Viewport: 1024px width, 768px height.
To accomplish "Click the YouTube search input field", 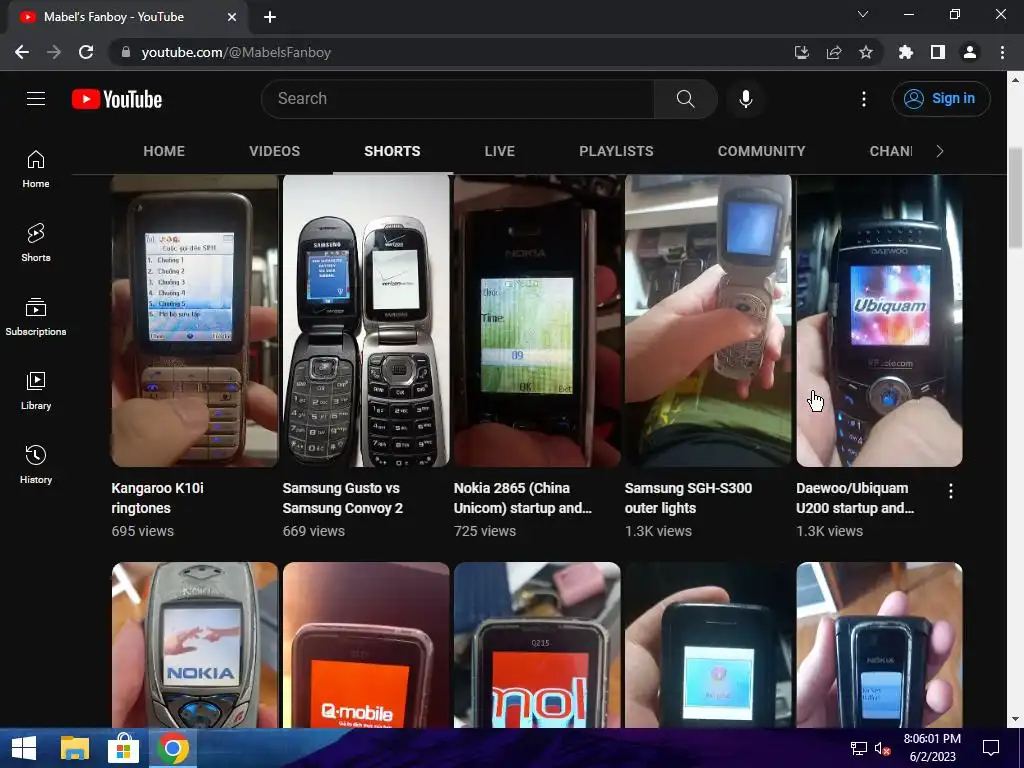I will click(458, 99).
